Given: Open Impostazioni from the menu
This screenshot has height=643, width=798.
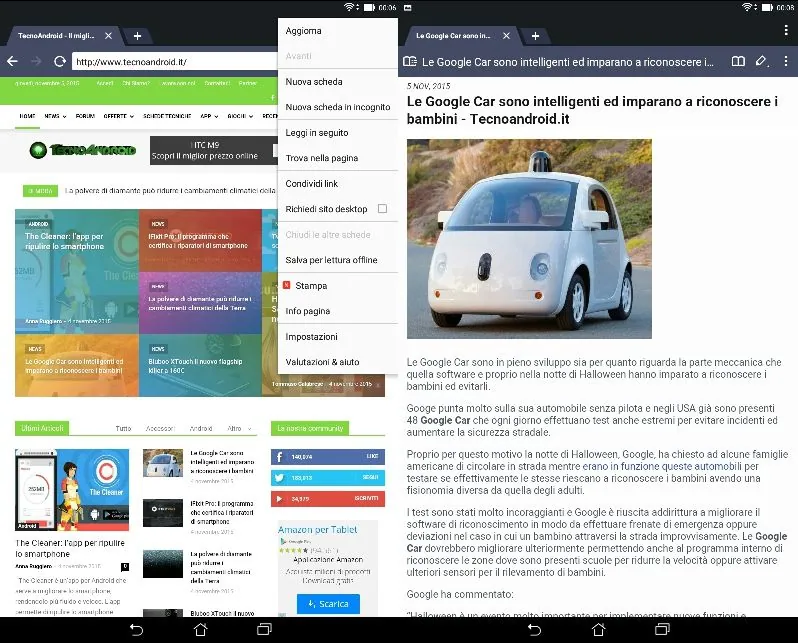Looking at the screenshot, I should (338, 337).
